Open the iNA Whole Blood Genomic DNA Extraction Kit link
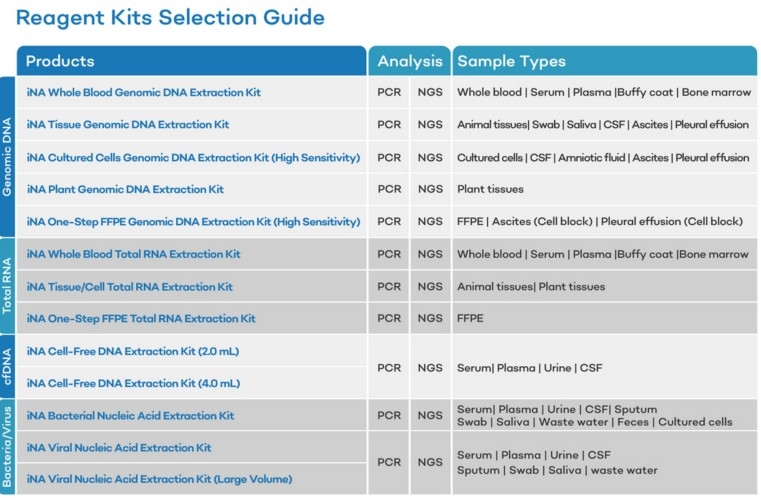Viewport: 761px width, 503px height. click(143, 92)
